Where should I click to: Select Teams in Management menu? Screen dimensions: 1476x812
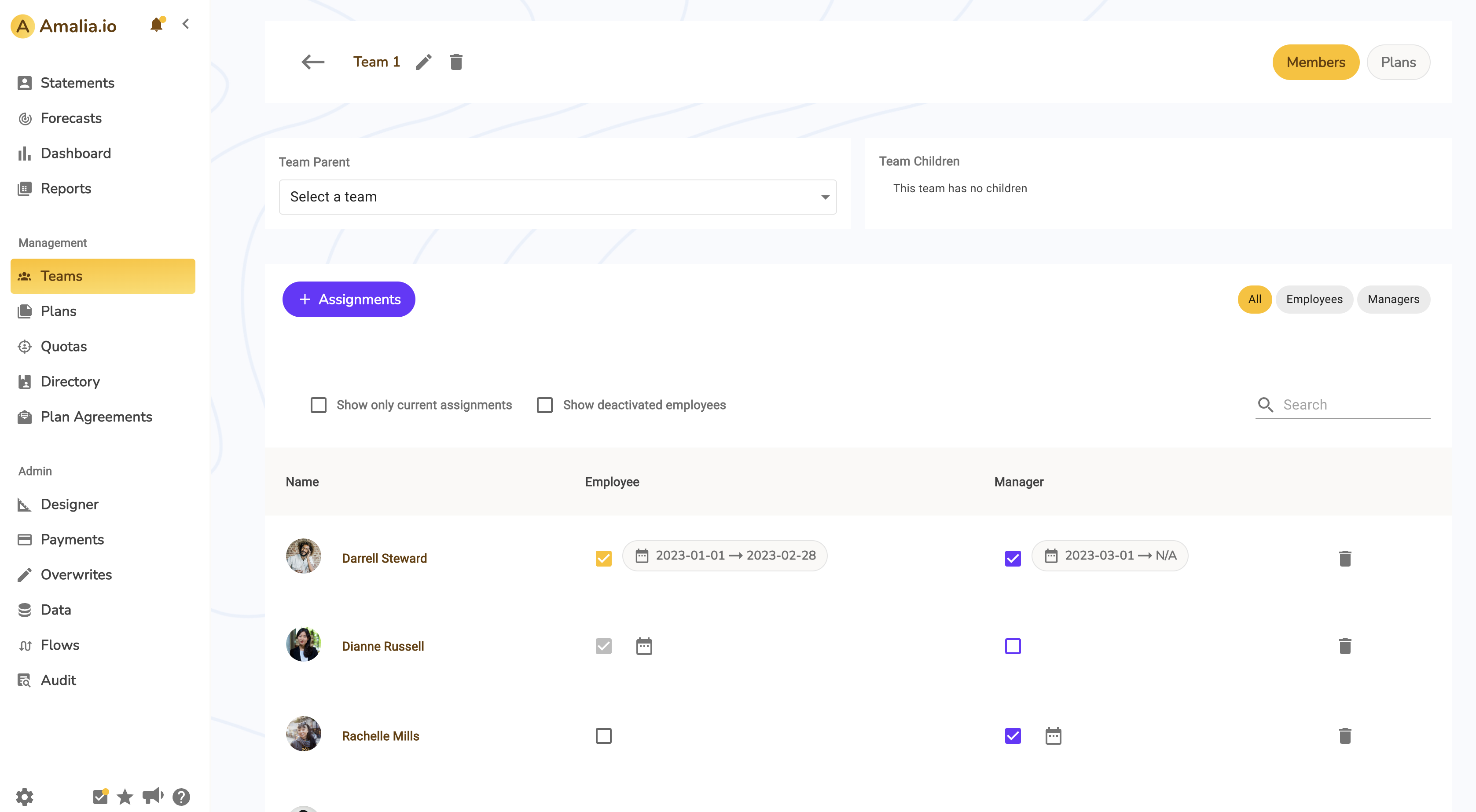click(103, 276)
